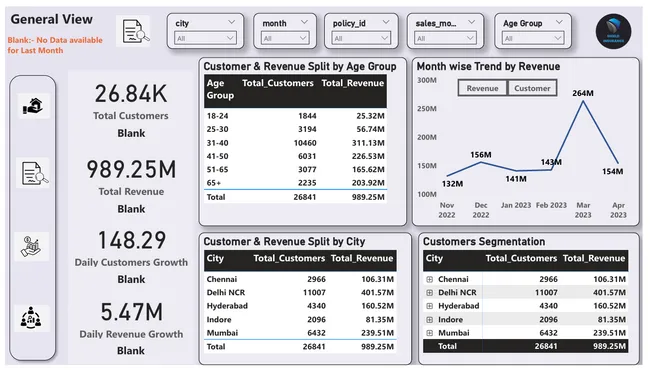Sort city split table by City header

[x=215, y=258]
